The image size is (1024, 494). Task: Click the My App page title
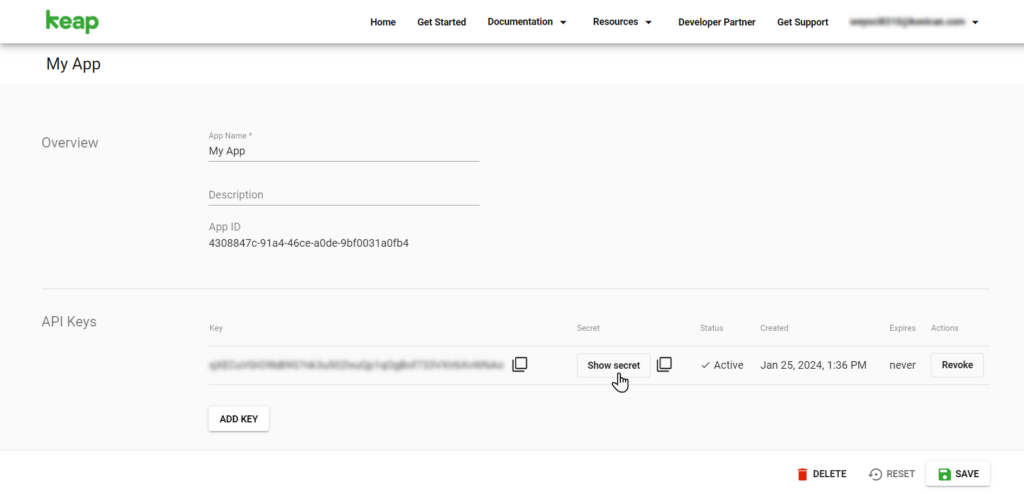73,64
